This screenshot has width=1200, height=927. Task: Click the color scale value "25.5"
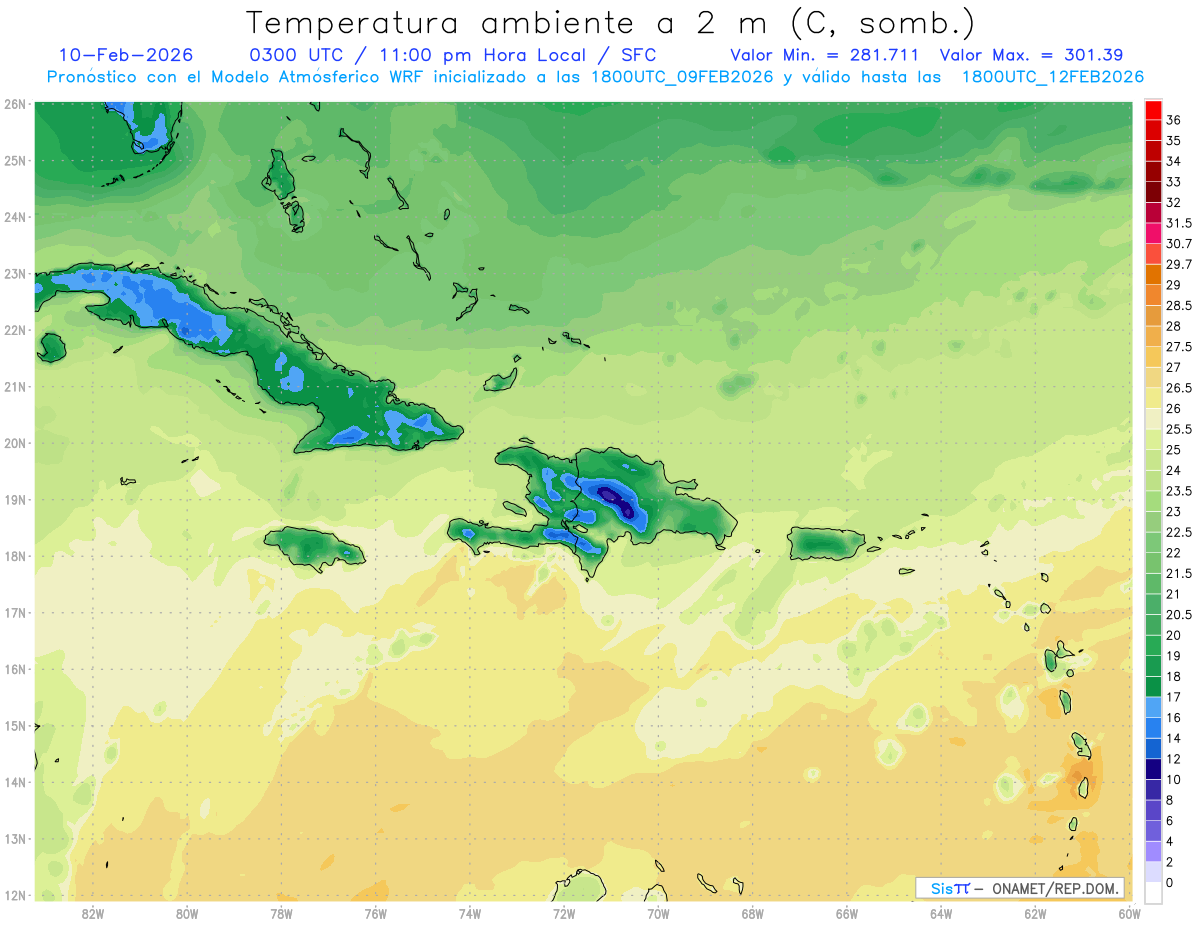(x=1179, y=429)
